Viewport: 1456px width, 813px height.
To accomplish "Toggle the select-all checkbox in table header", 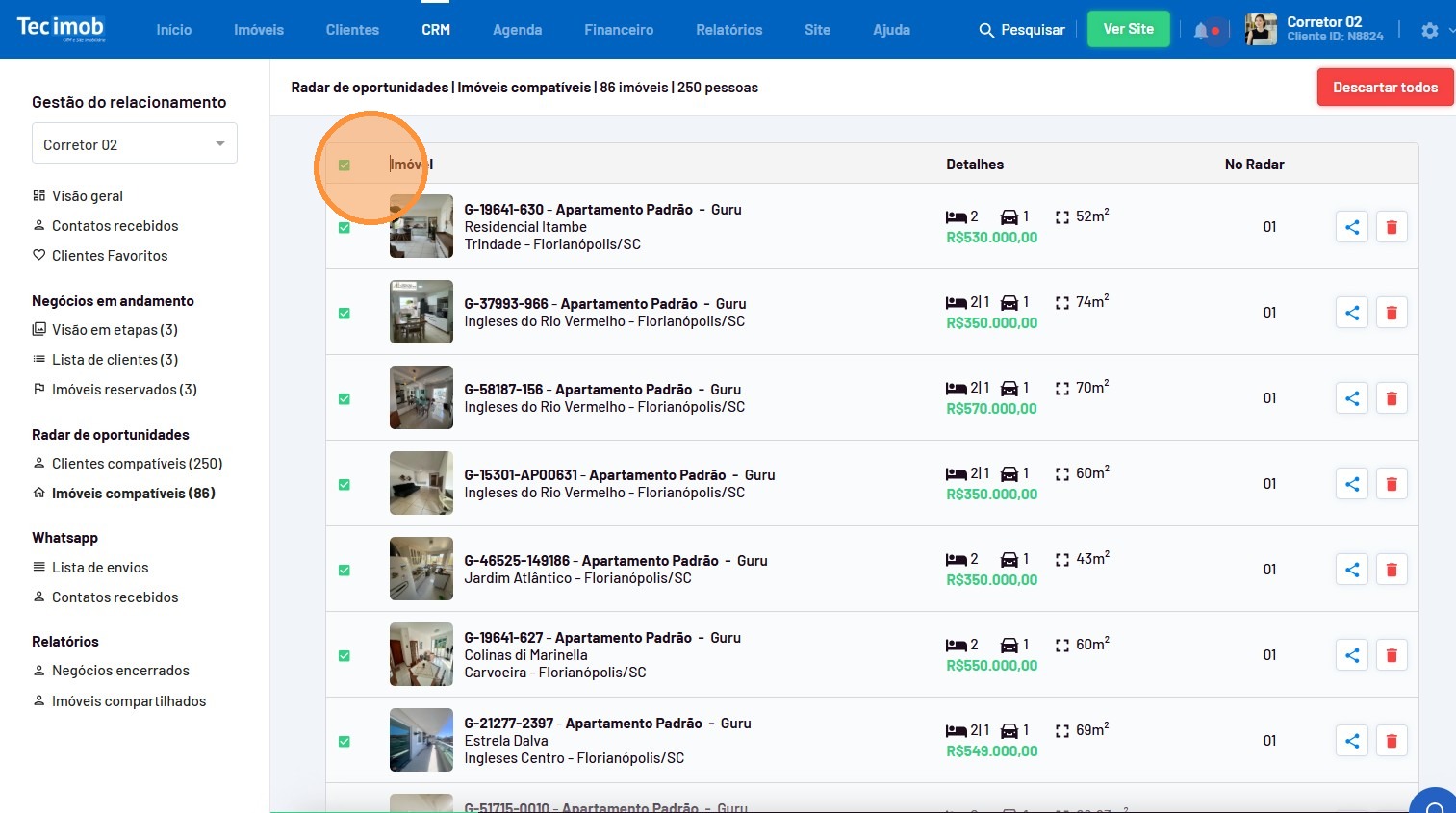I will (x=345, y=165).
